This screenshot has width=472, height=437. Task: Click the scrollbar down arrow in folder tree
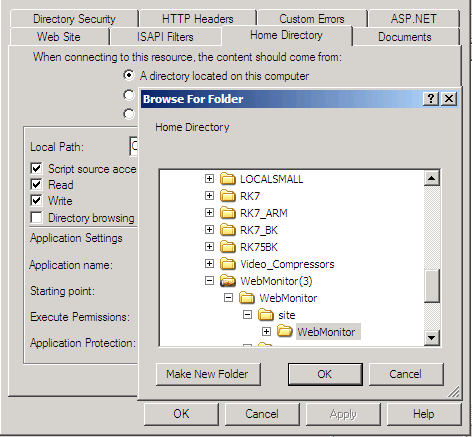(432, 338)
